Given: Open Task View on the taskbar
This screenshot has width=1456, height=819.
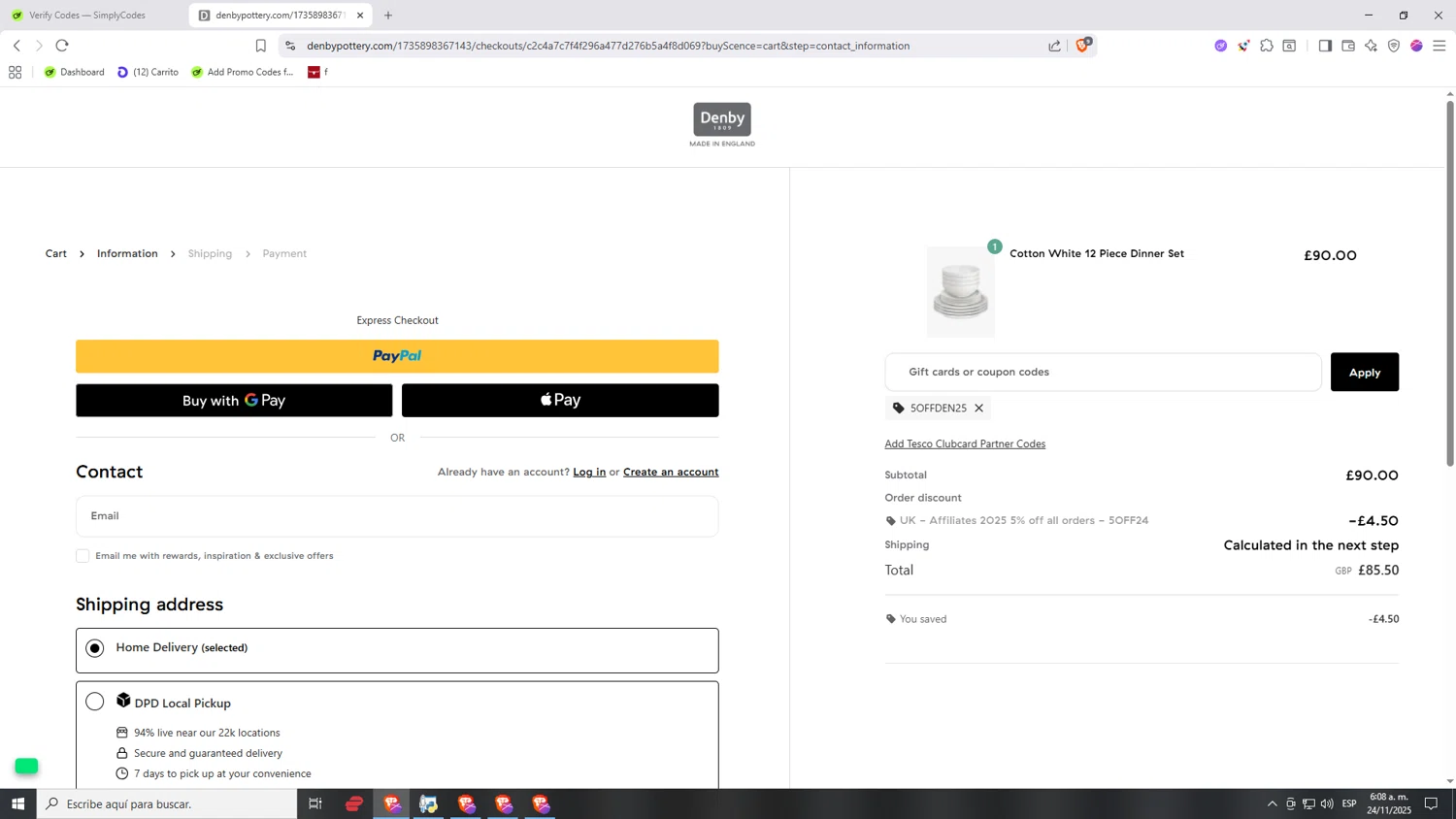Looking at the screenshot, I should point(315,803).
